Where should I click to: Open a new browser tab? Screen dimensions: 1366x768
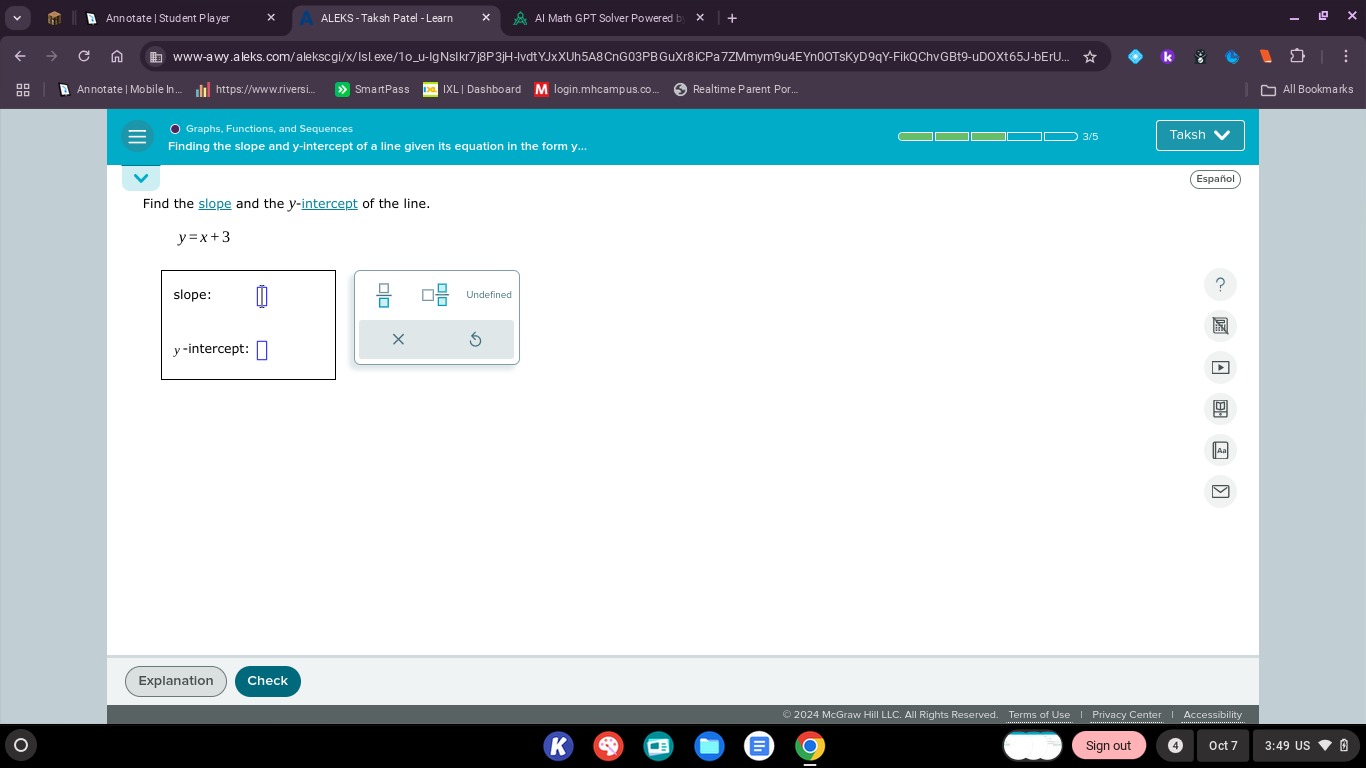tap(732, 18)
